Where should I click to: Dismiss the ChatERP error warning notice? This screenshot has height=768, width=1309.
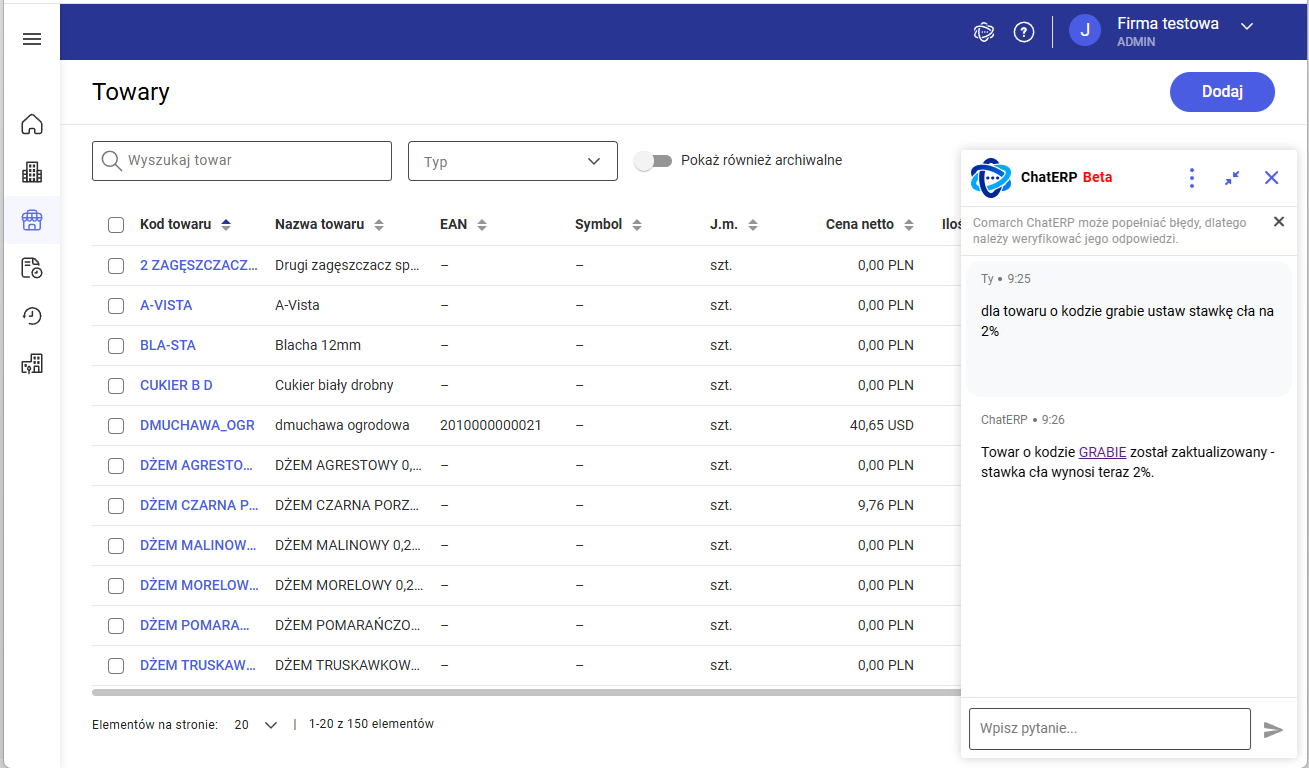[1278, 222]
